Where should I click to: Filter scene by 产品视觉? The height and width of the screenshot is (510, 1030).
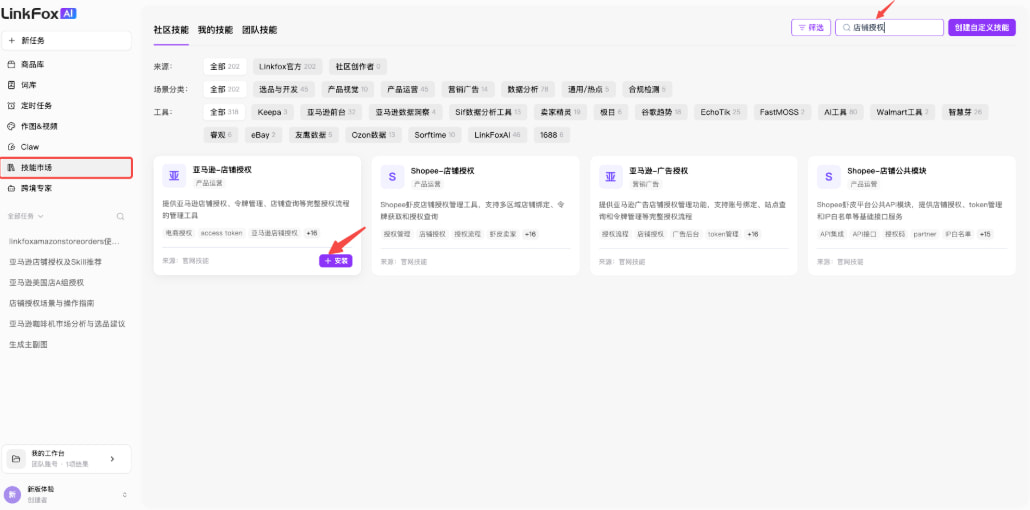(347, 89)
